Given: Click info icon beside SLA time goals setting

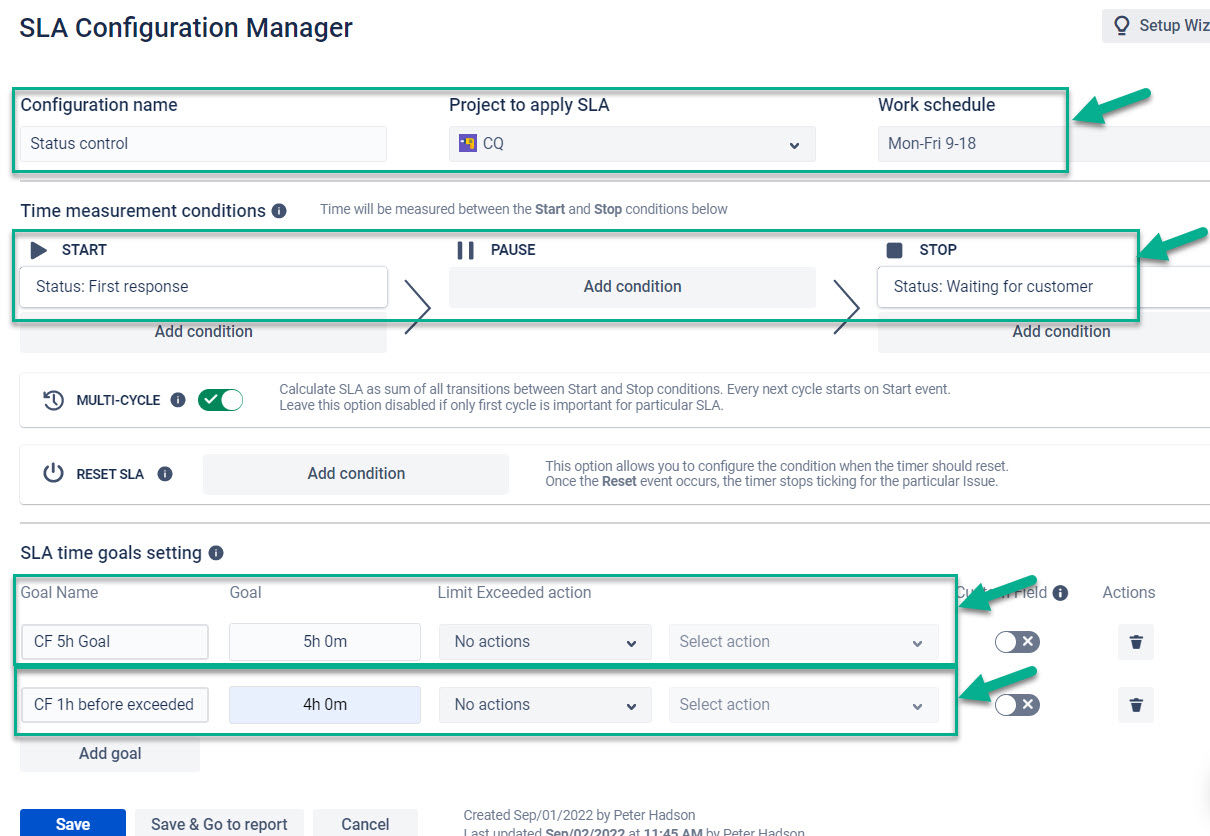Looking at the screenshot, I should (216, 553).
